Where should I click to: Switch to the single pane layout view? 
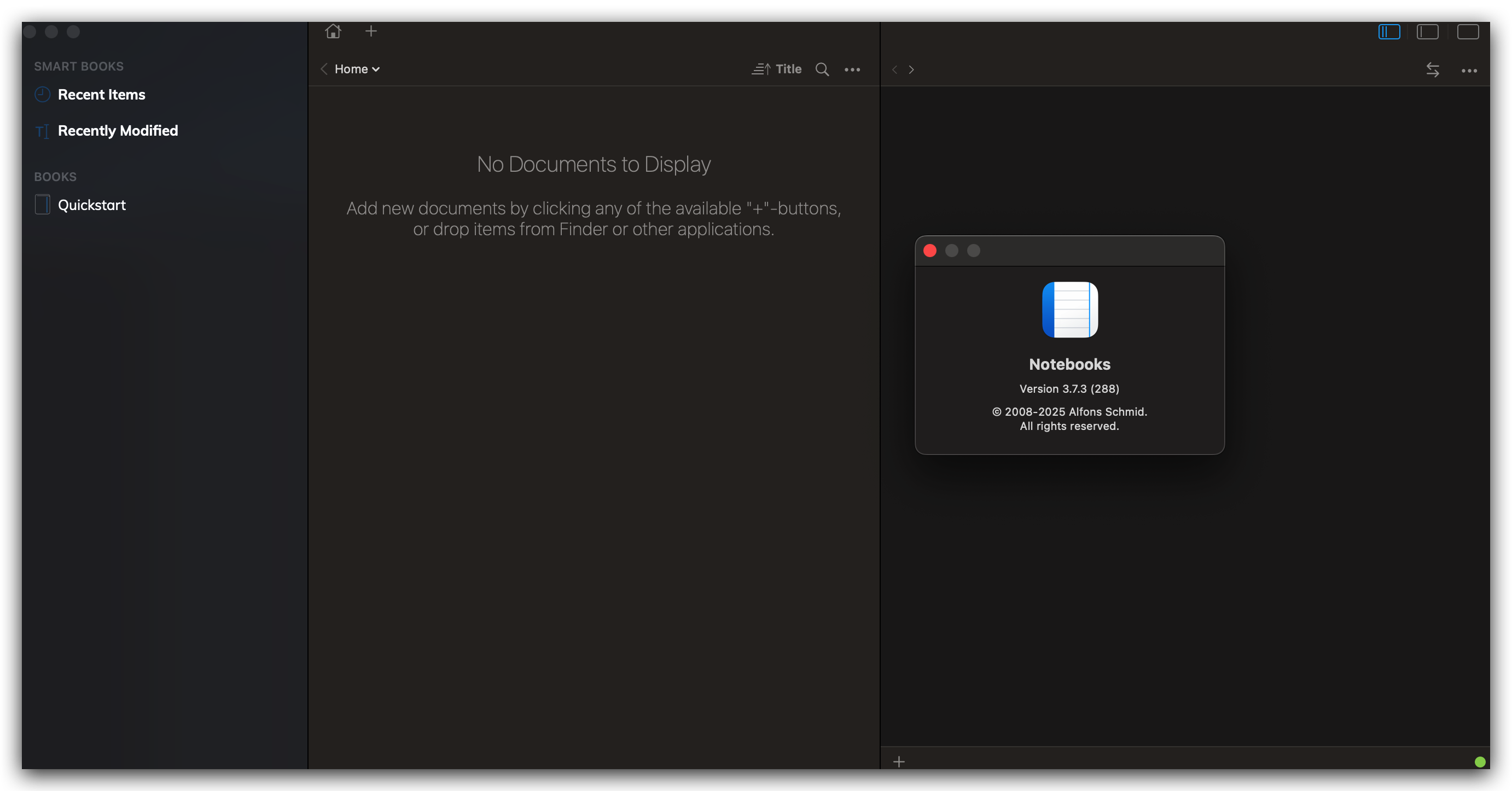(x=1467, y=32)
